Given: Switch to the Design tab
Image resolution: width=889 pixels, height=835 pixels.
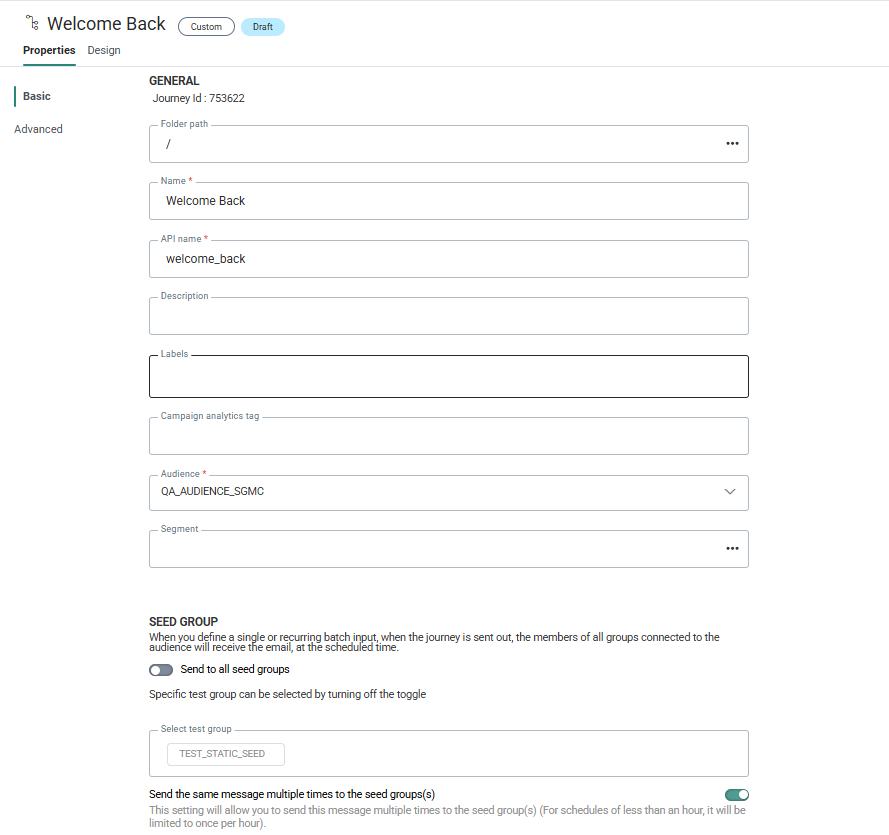Looking at the screenshot, I should pos(104,50).
